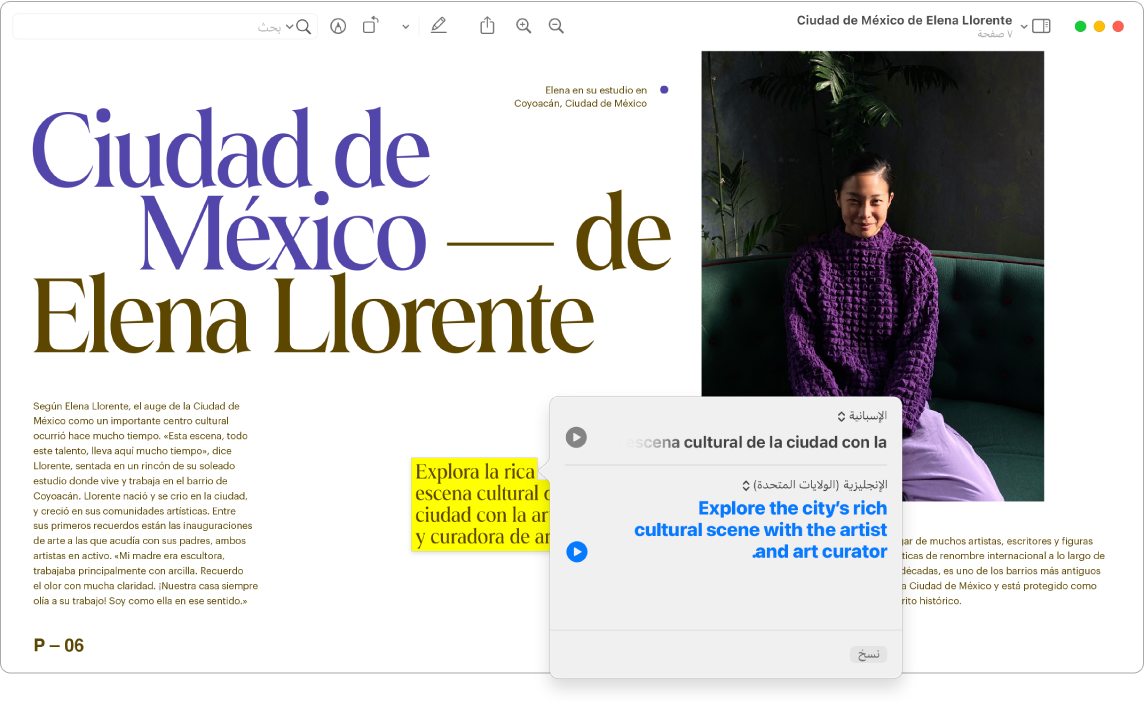This screenshot has height=702, width=1144.
Task: Play the Spanish source text audio
Action: click(x=576, y=437)
